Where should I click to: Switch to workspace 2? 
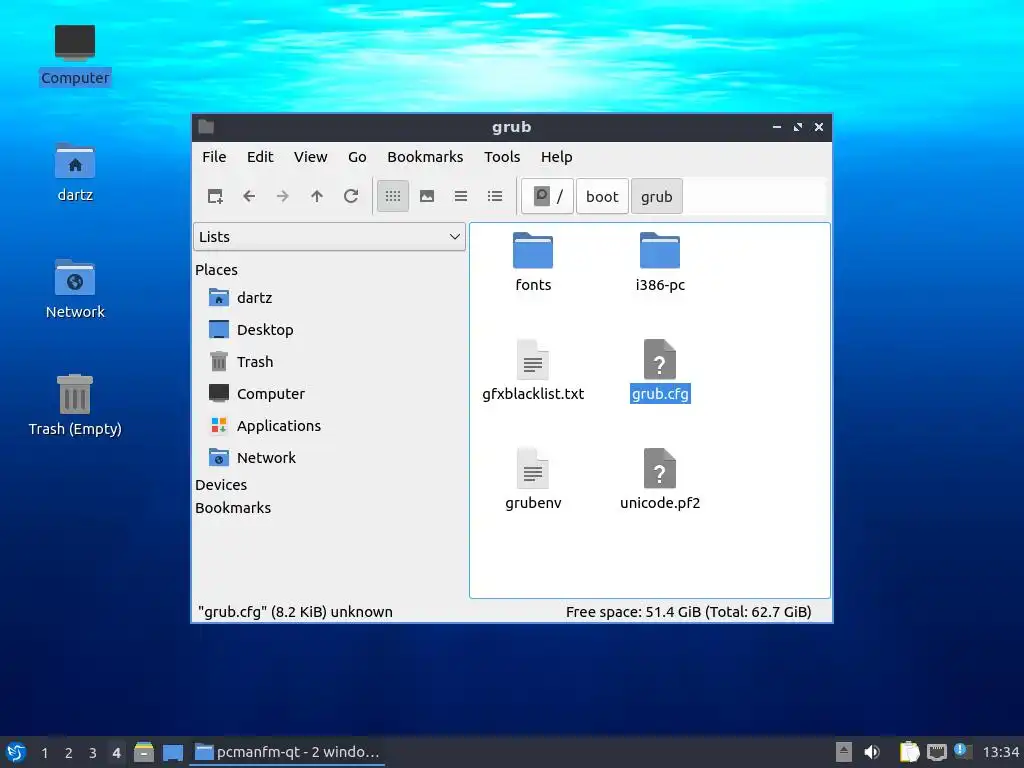click(69, 753)
